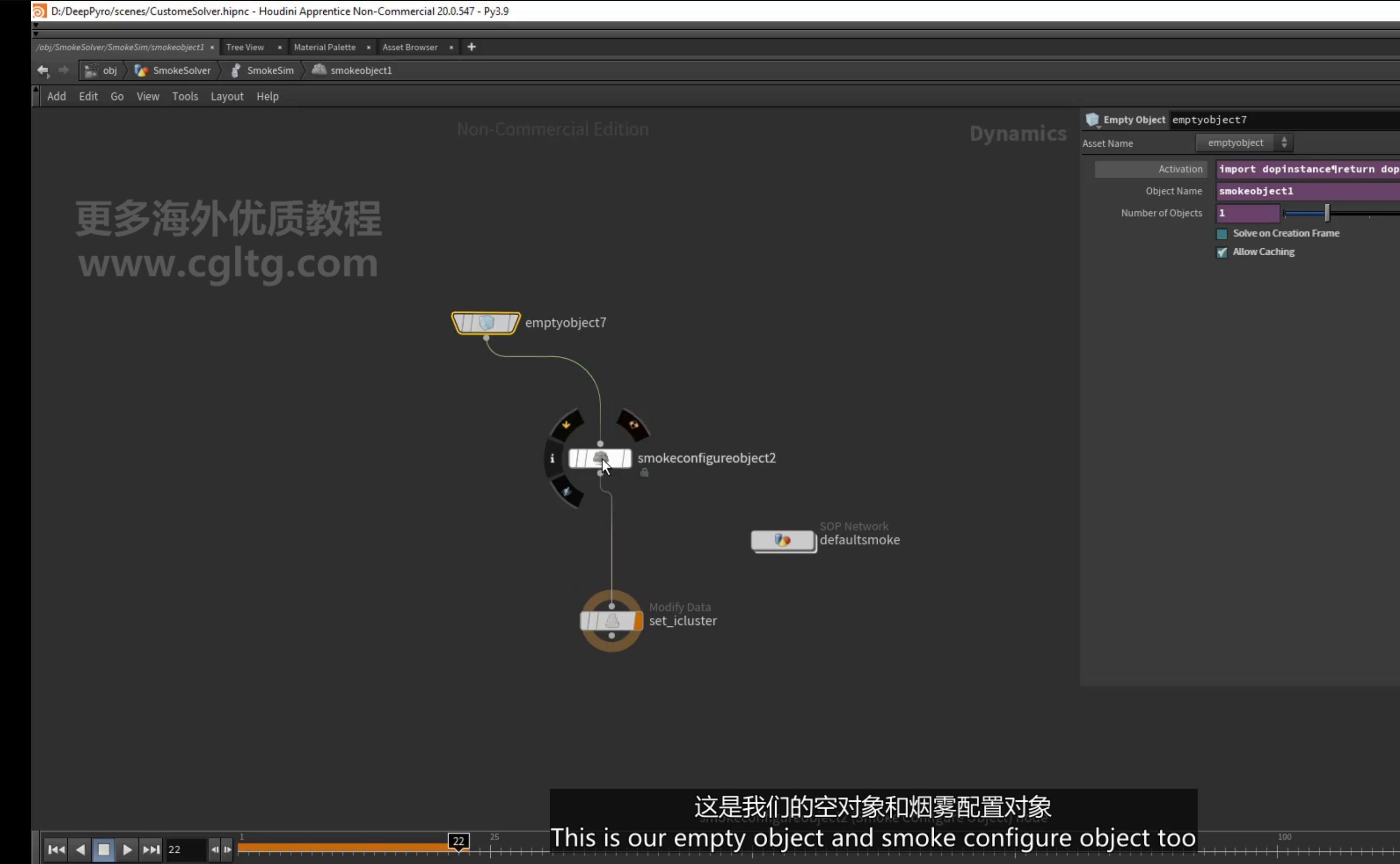Open the Asset Name emptyobject dropdown

point(1244,143)
